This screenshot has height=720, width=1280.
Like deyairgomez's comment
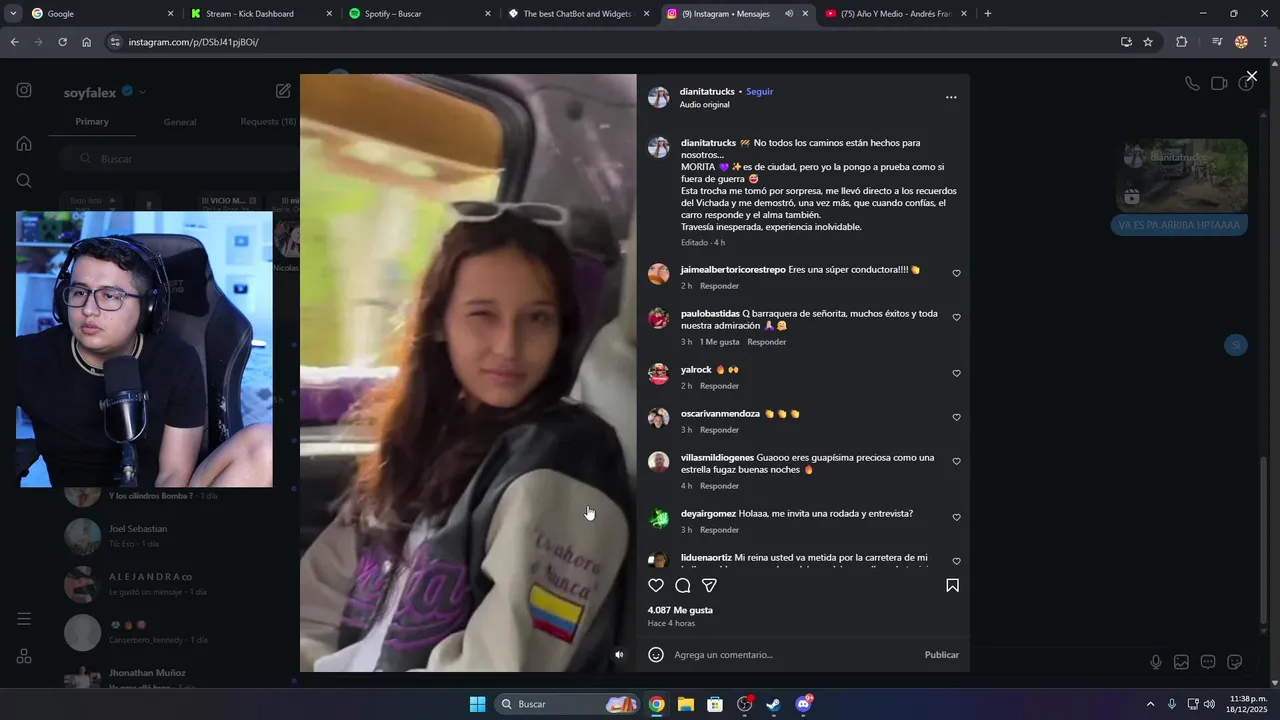[956, 517]
